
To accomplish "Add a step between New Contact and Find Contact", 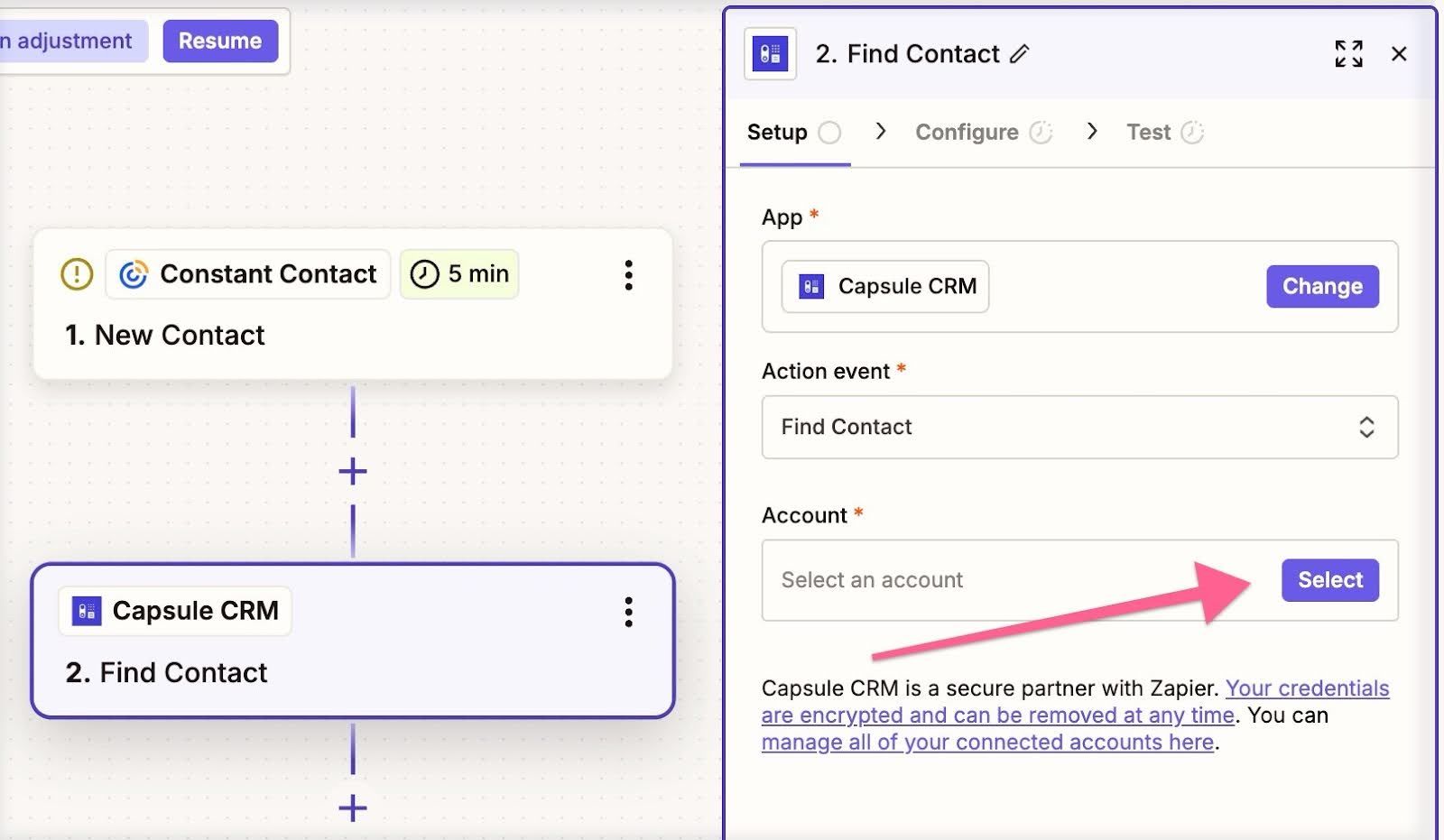I will 353,471.
